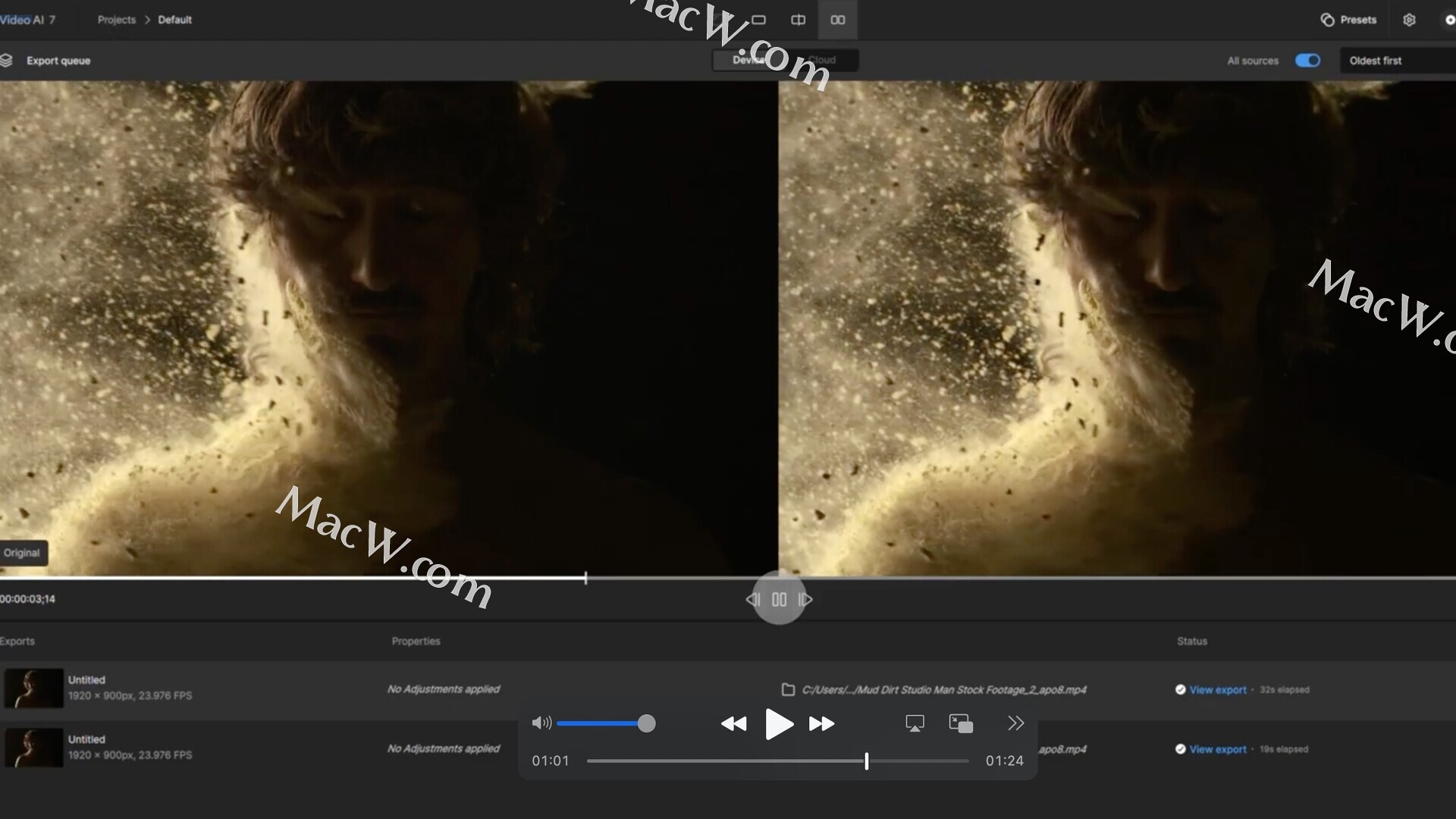Screen dimensions: 1456x819
Task: Click the 01:24 remaining time label
Action: (1005, 761)
